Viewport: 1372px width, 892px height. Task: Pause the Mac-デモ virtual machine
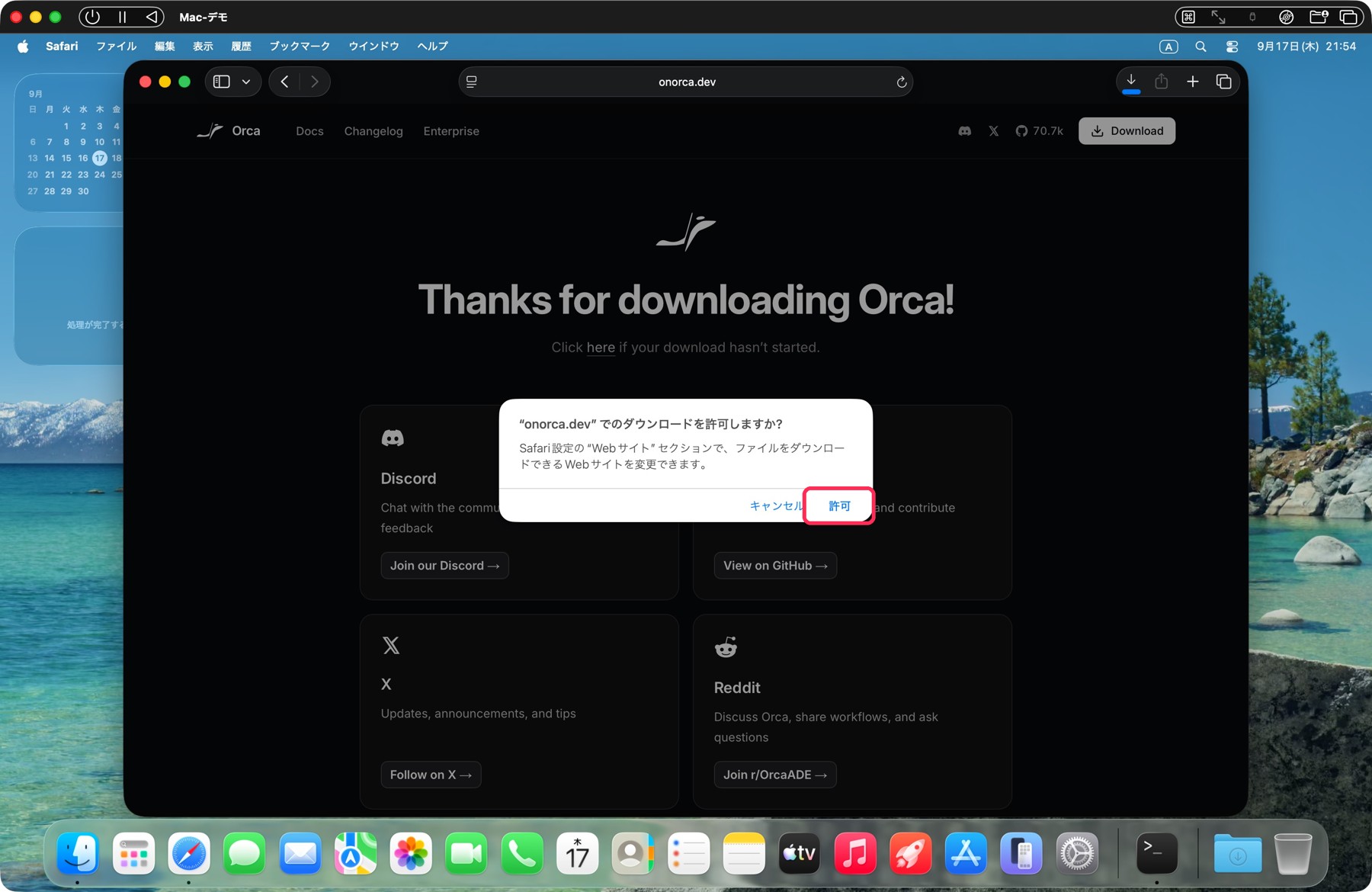point(122,17)
